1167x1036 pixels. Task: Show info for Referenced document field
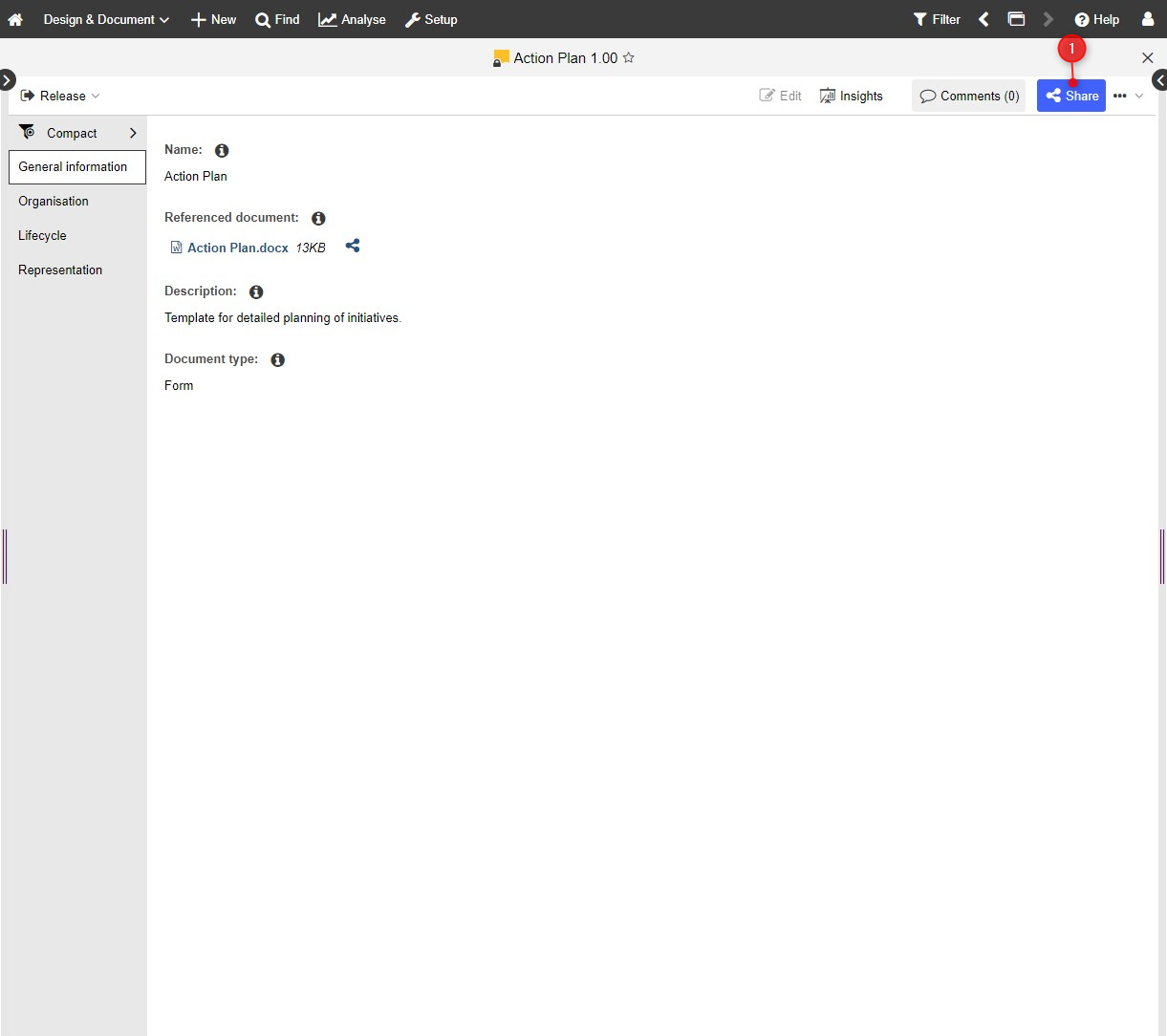(x=318, y=219)
